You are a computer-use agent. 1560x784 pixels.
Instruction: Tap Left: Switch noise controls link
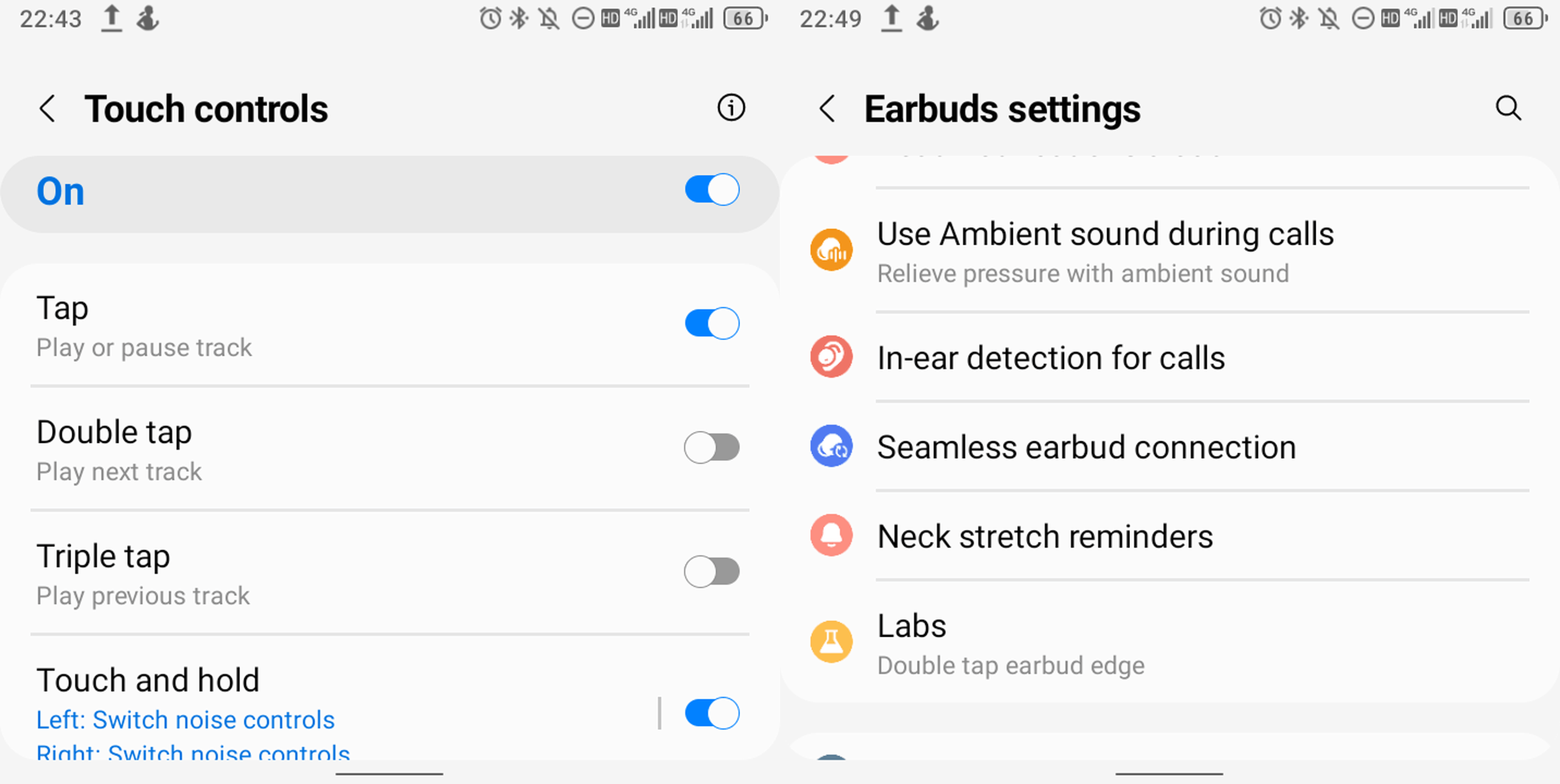pyautogui.click(x=185, y=720)
